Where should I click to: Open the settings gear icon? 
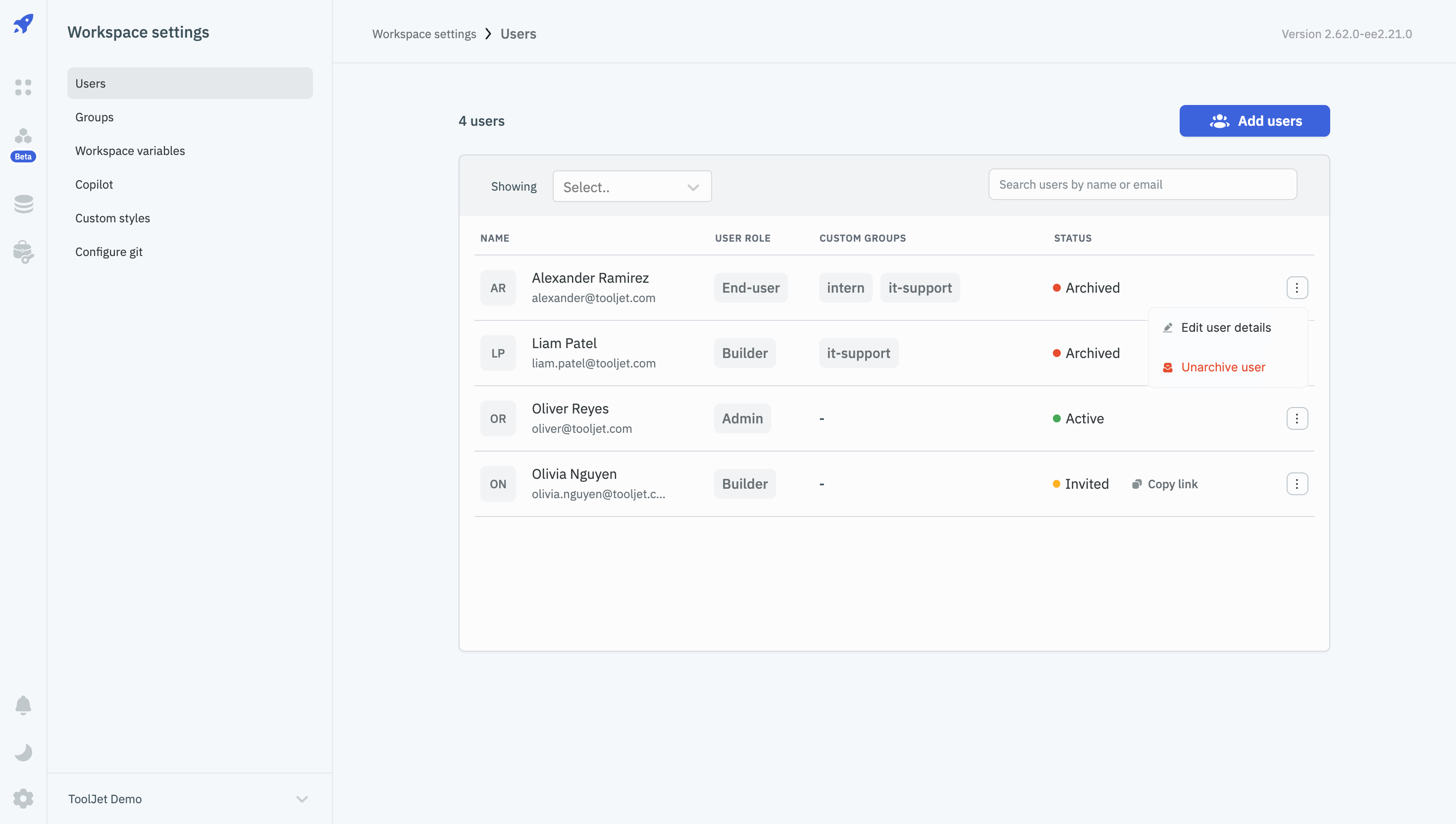23,799
